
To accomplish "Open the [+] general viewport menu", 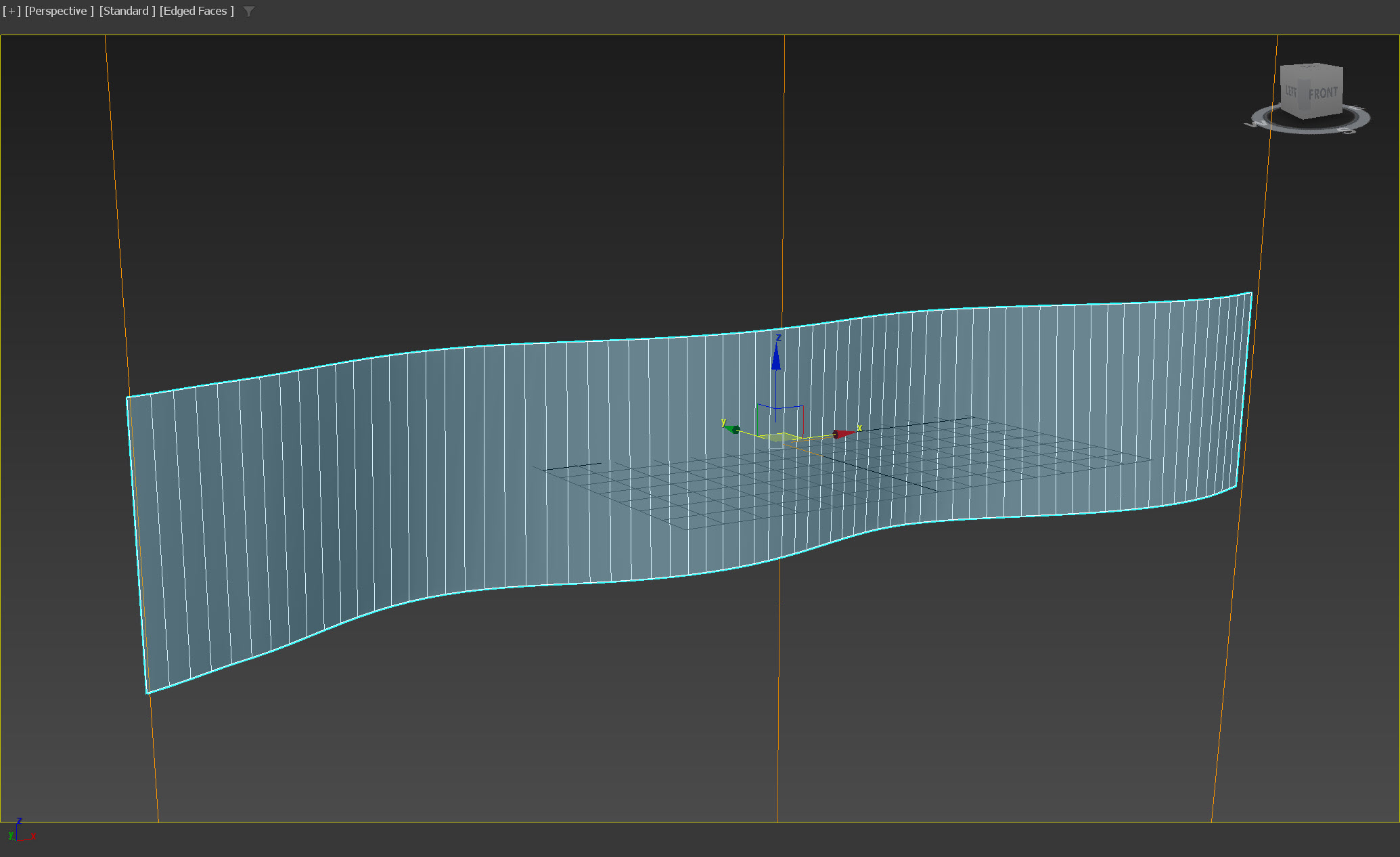I will click(12, 12).
